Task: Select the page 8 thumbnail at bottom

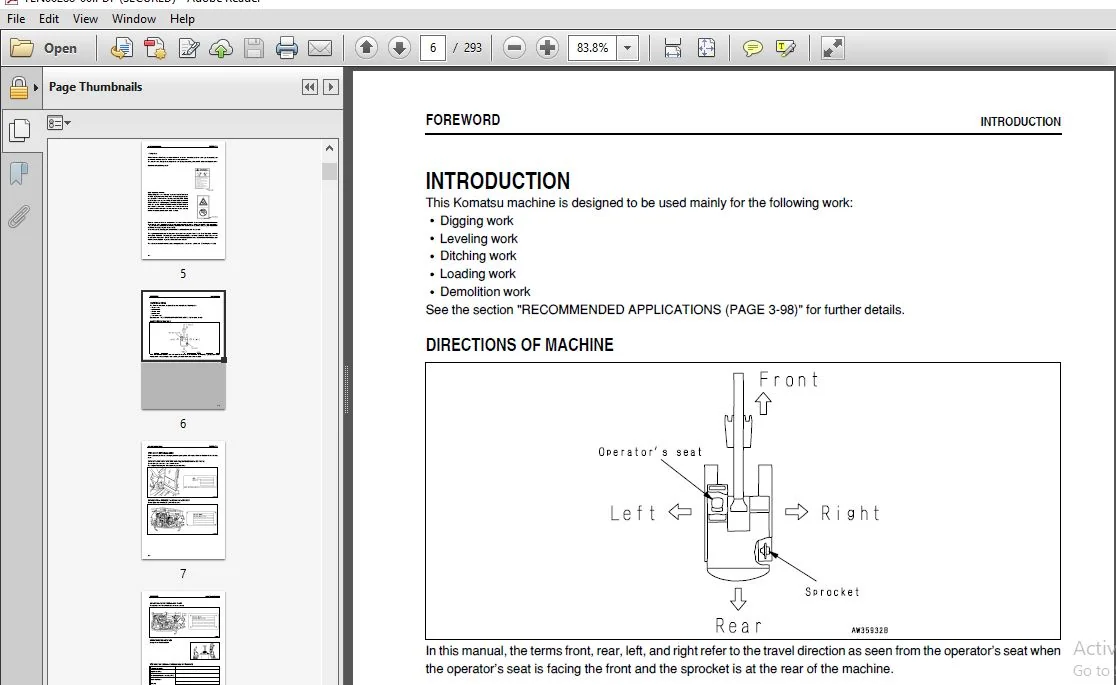Action: (183, 638)
